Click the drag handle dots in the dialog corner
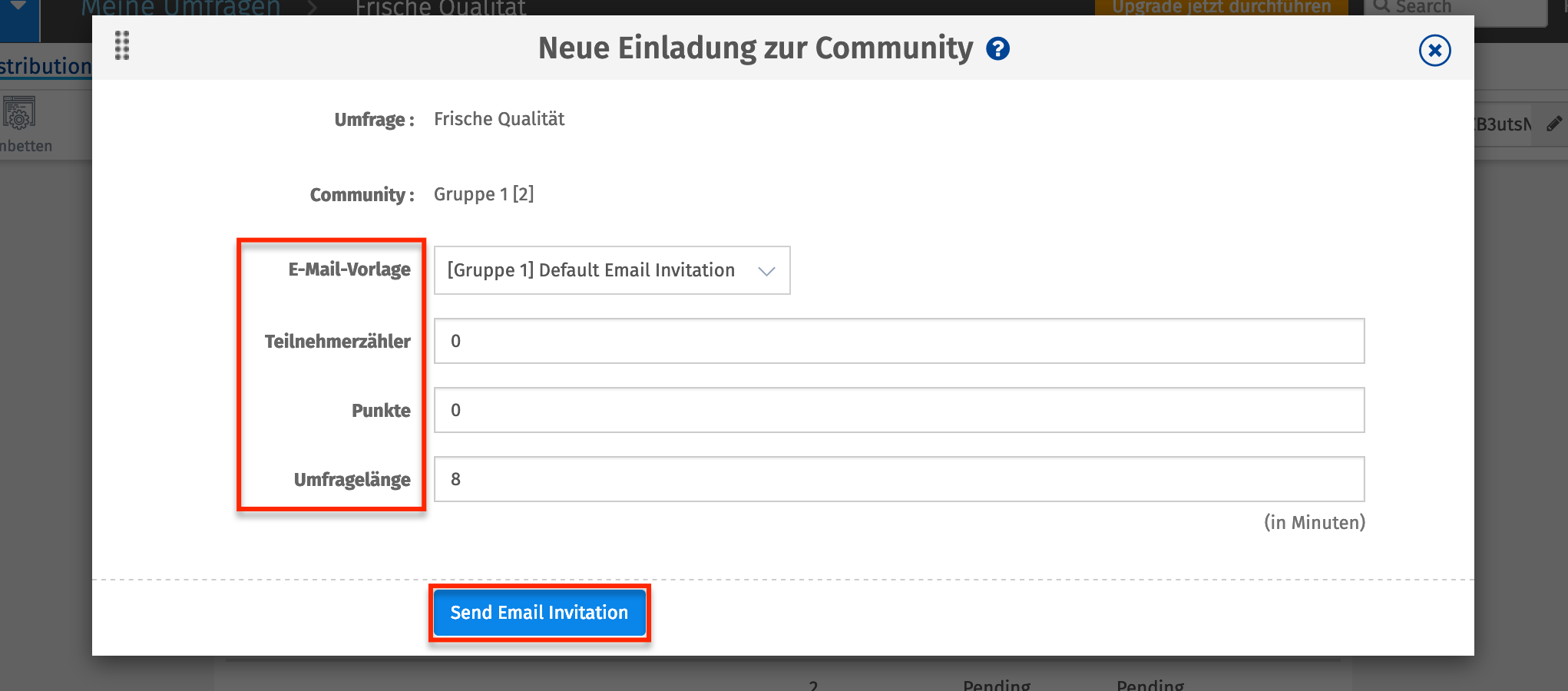Image resolution: width=1568 pixels, height=691 pixels. point(121,47)
